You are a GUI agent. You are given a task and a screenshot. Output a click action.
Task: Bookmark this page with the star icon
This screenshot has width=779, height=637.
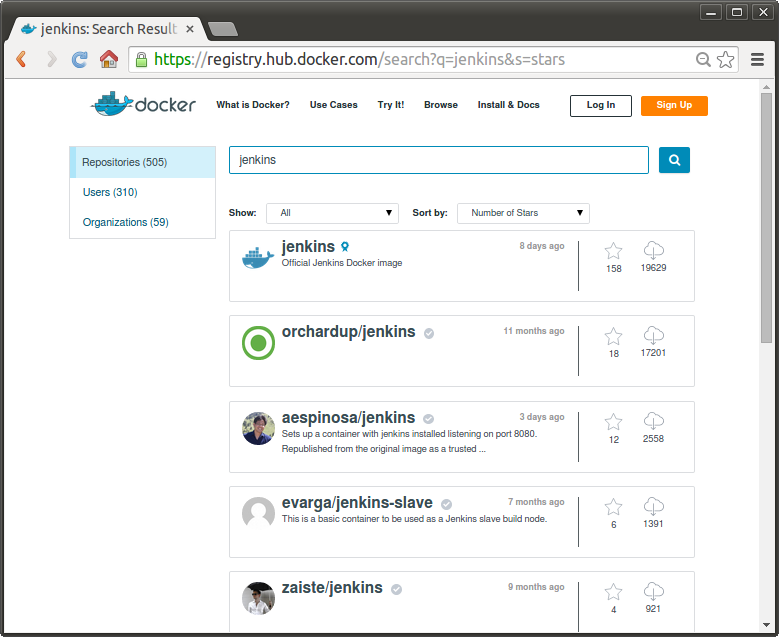tap(726, 60)
